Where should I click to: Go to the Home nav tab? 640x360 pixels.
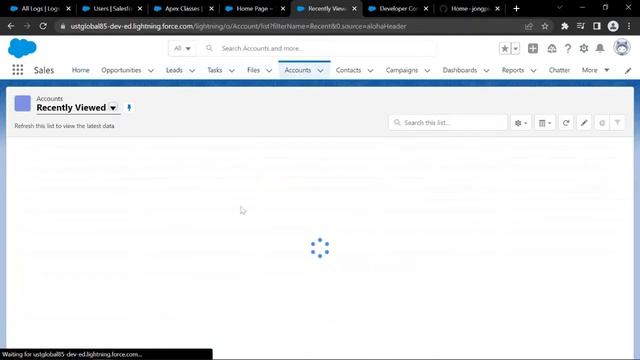coord(80,70)
